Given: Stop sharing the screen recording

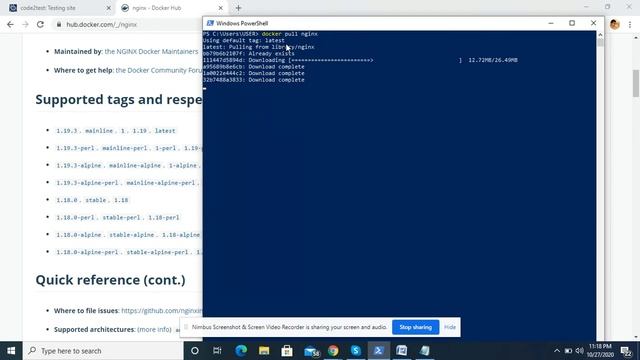Looking at the screenshot, I should 416,327.
